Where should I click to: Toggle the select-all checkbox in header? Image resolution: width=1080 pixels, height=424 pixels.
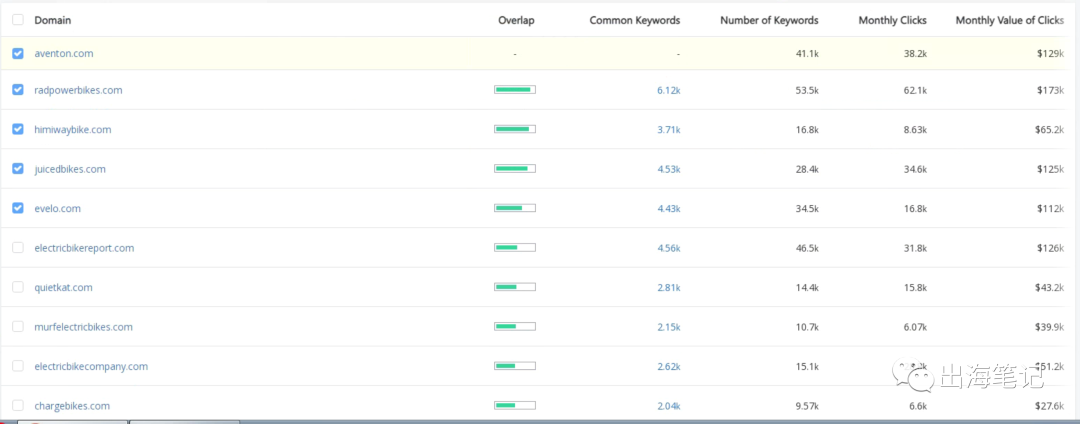tap(18, 20)
